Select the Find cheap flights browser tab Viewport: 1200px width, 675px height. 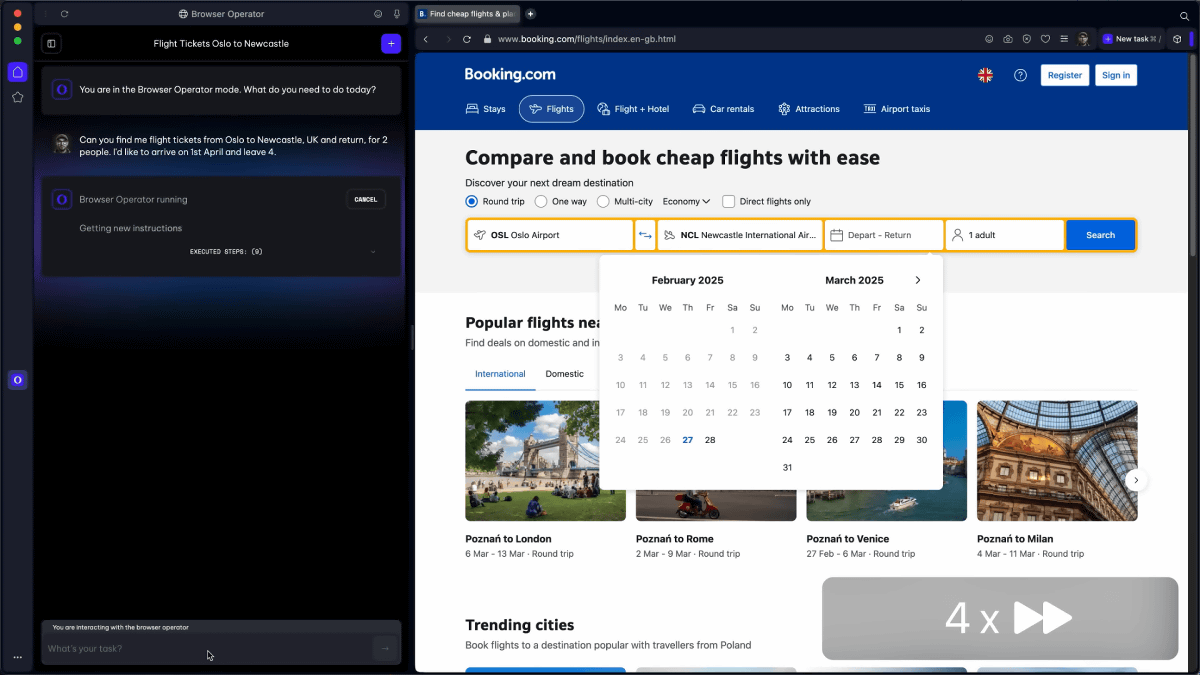[467, 14]
